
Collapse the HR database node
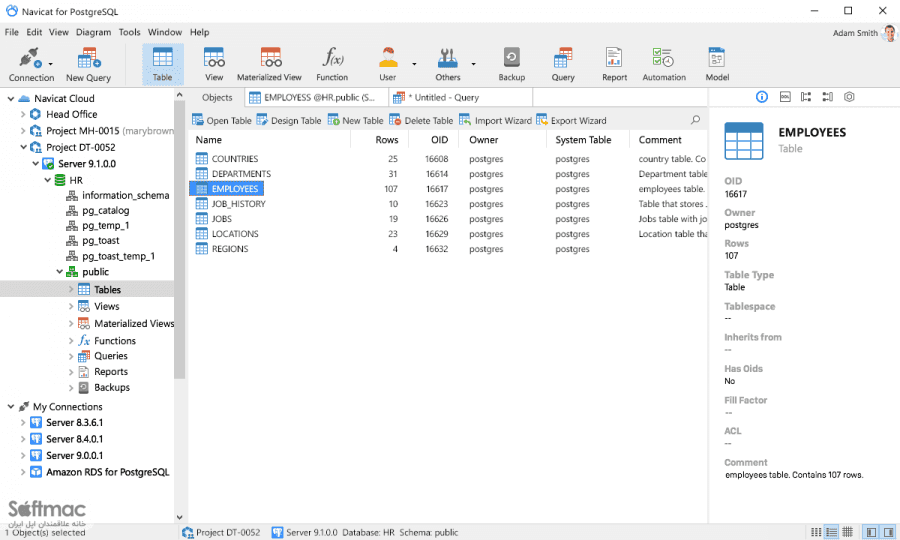coord(47,180)
